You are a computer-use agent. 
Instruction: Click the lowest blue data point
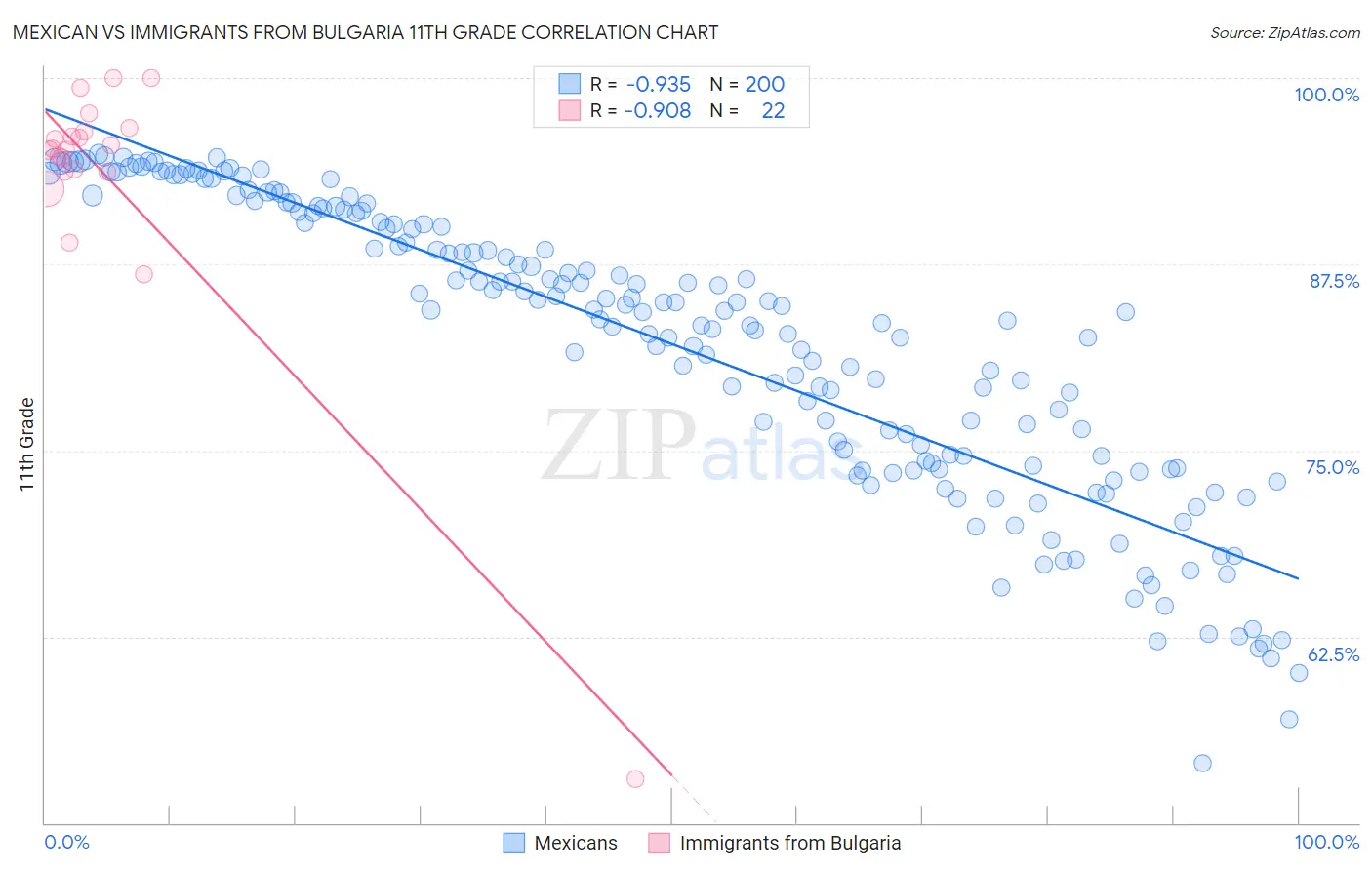pos(1202,763)
